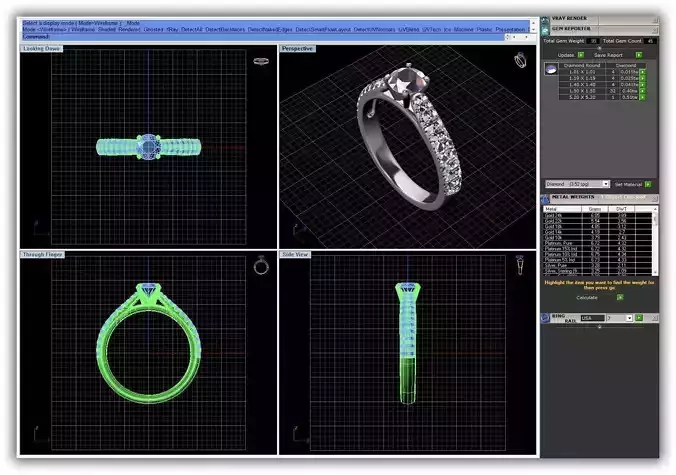Image resolution: width=676 pixels, height=475 pixels.
Task: Click the rendered ring in Perspective view
Action: (x=407, y=138)
